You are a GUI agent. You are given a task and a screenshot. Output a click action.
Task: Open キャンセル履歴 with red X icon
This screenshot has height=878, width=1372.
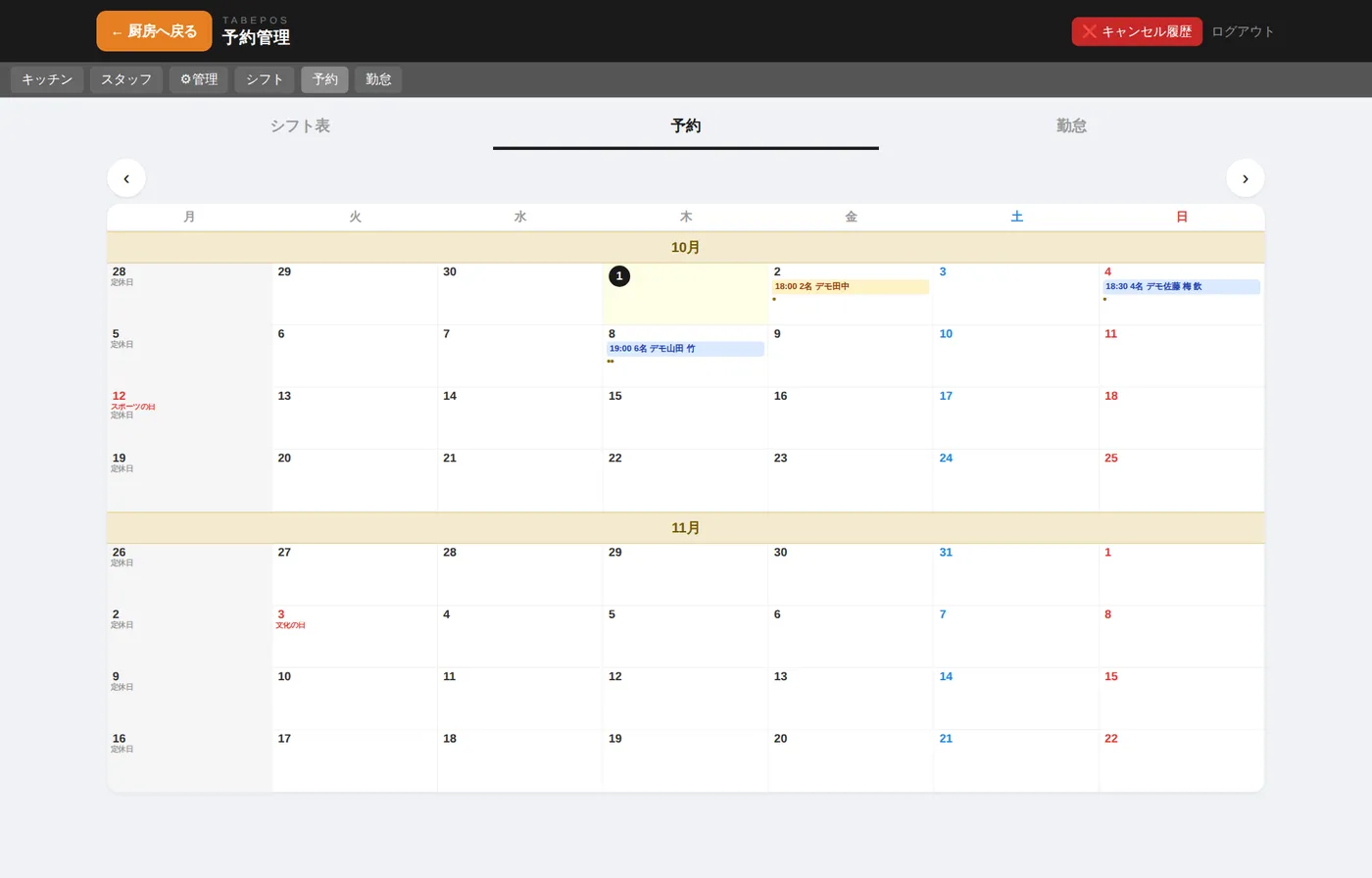1137,31
